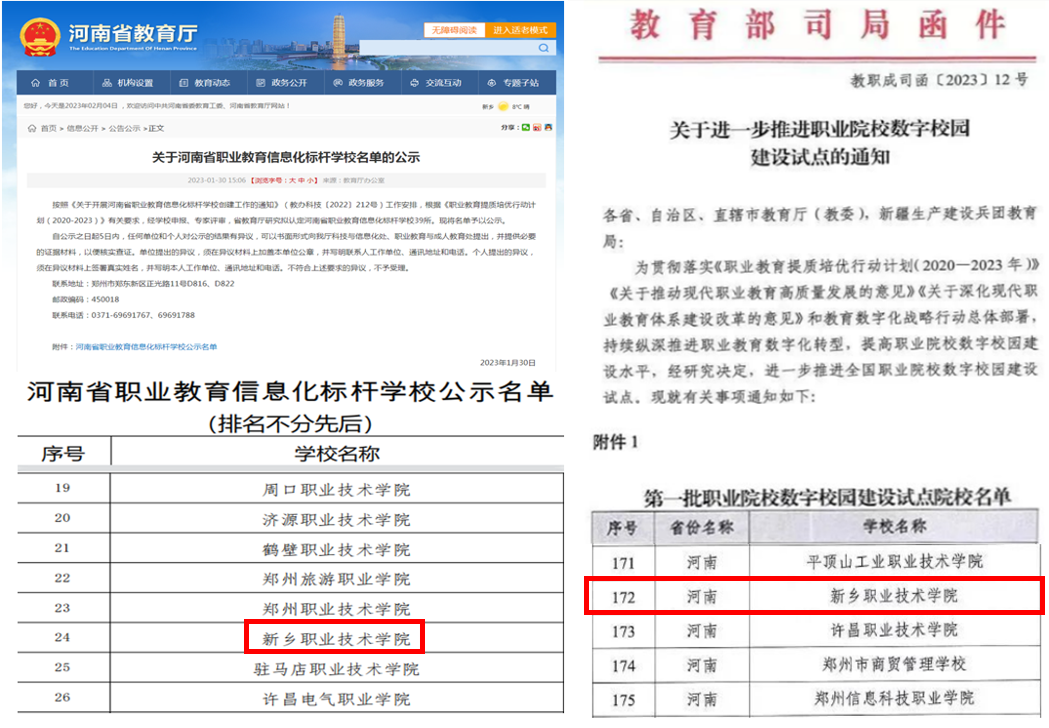The height and width of the screenshot is (728, 1049).
Task: Click the 政务服务 service icon
Action: (338, 83)
